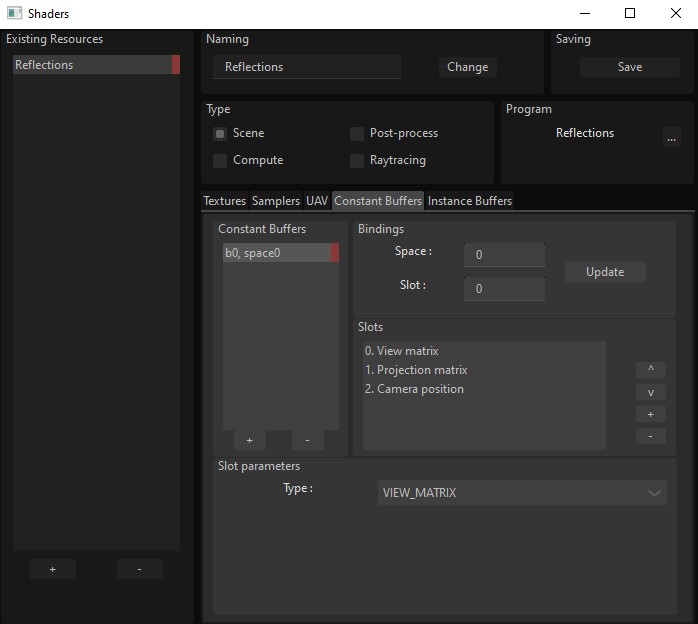Add existing resource with plus button
This screenshot has height=624, width=698.
[x=53, y=569]
